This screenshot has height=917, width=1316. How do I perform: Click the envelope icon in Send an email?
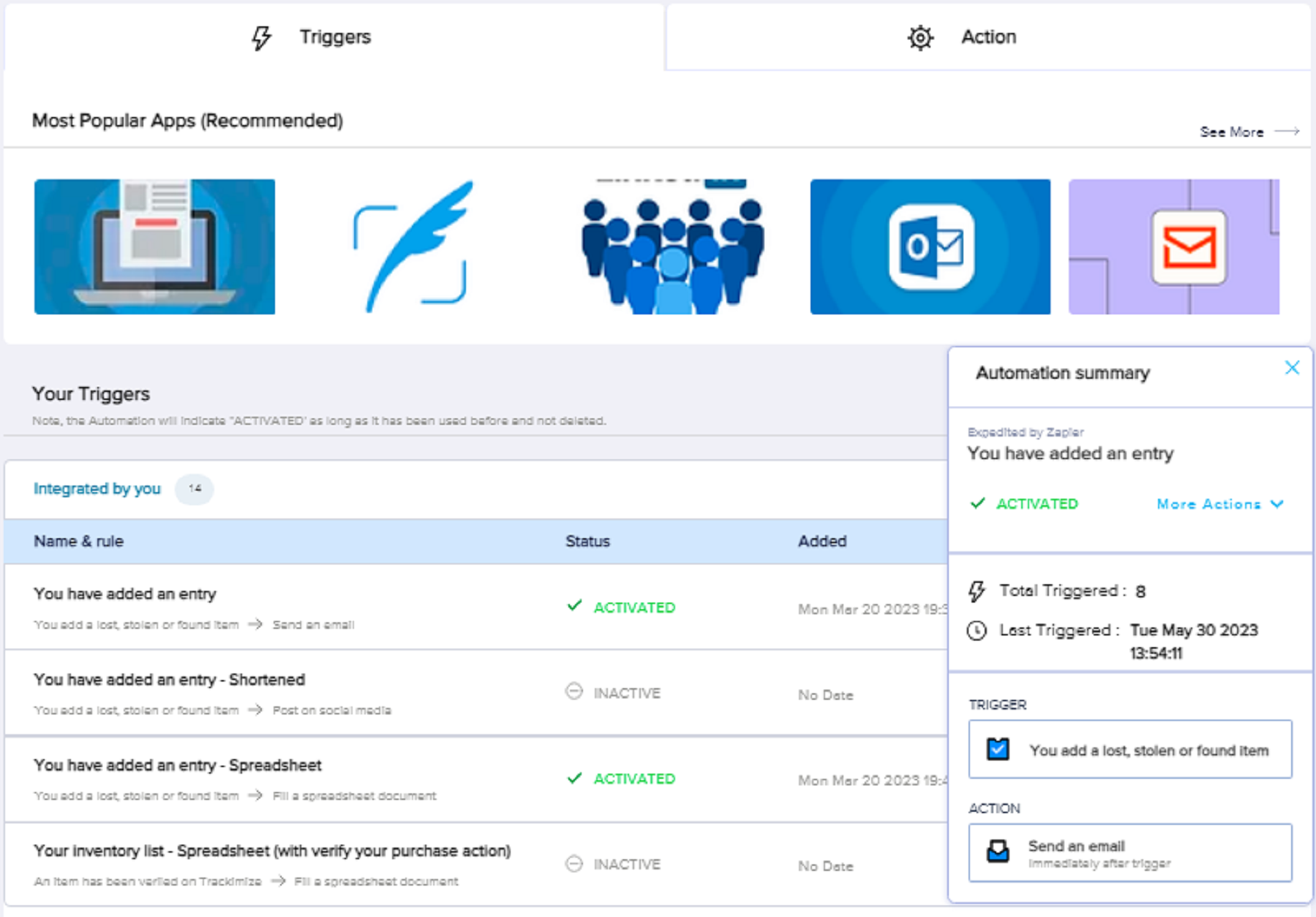998,851
